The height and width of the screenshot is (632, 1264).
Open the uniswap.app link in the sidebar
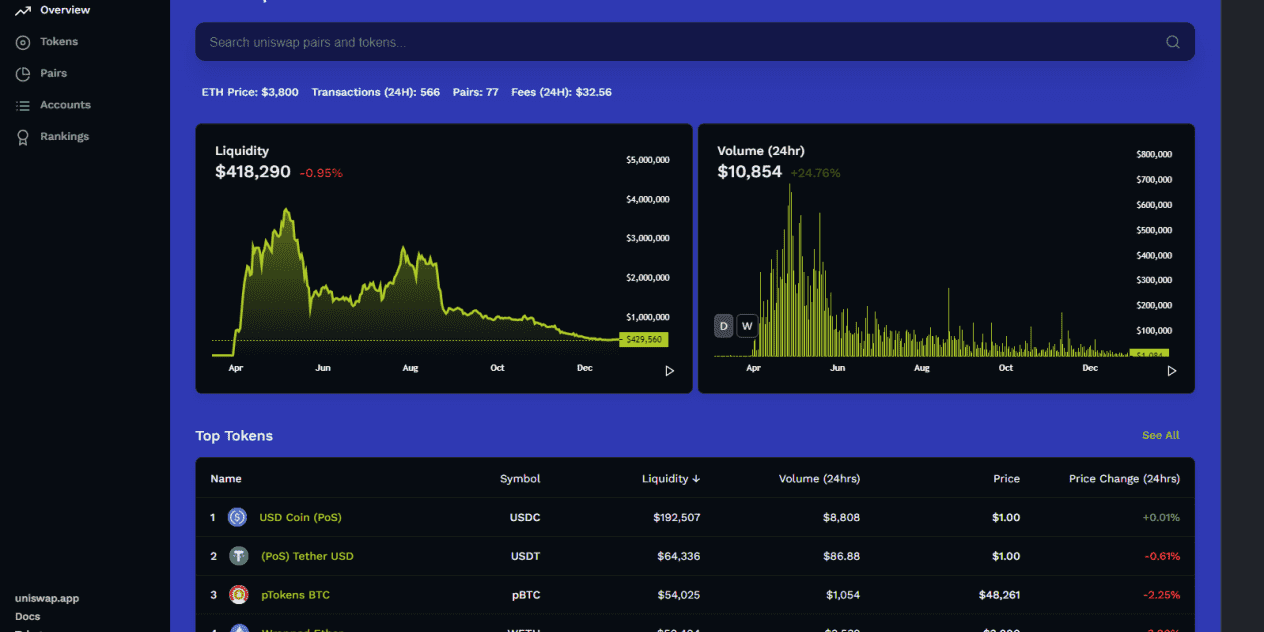click(47, 599)
